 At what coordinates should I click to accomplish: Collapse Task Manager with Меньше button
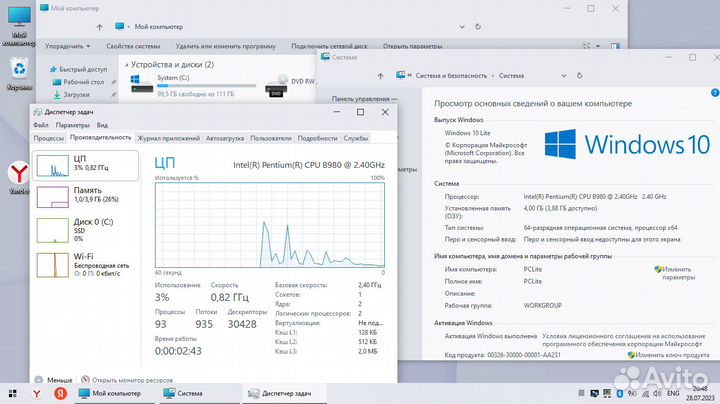(x=53, y=380)
